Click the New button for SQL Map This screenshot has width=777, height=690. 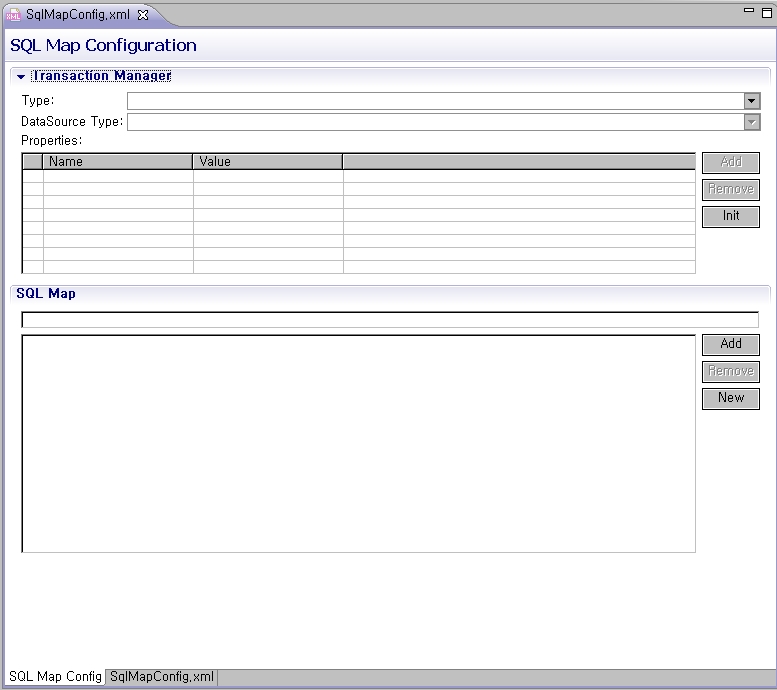(730, 398)
